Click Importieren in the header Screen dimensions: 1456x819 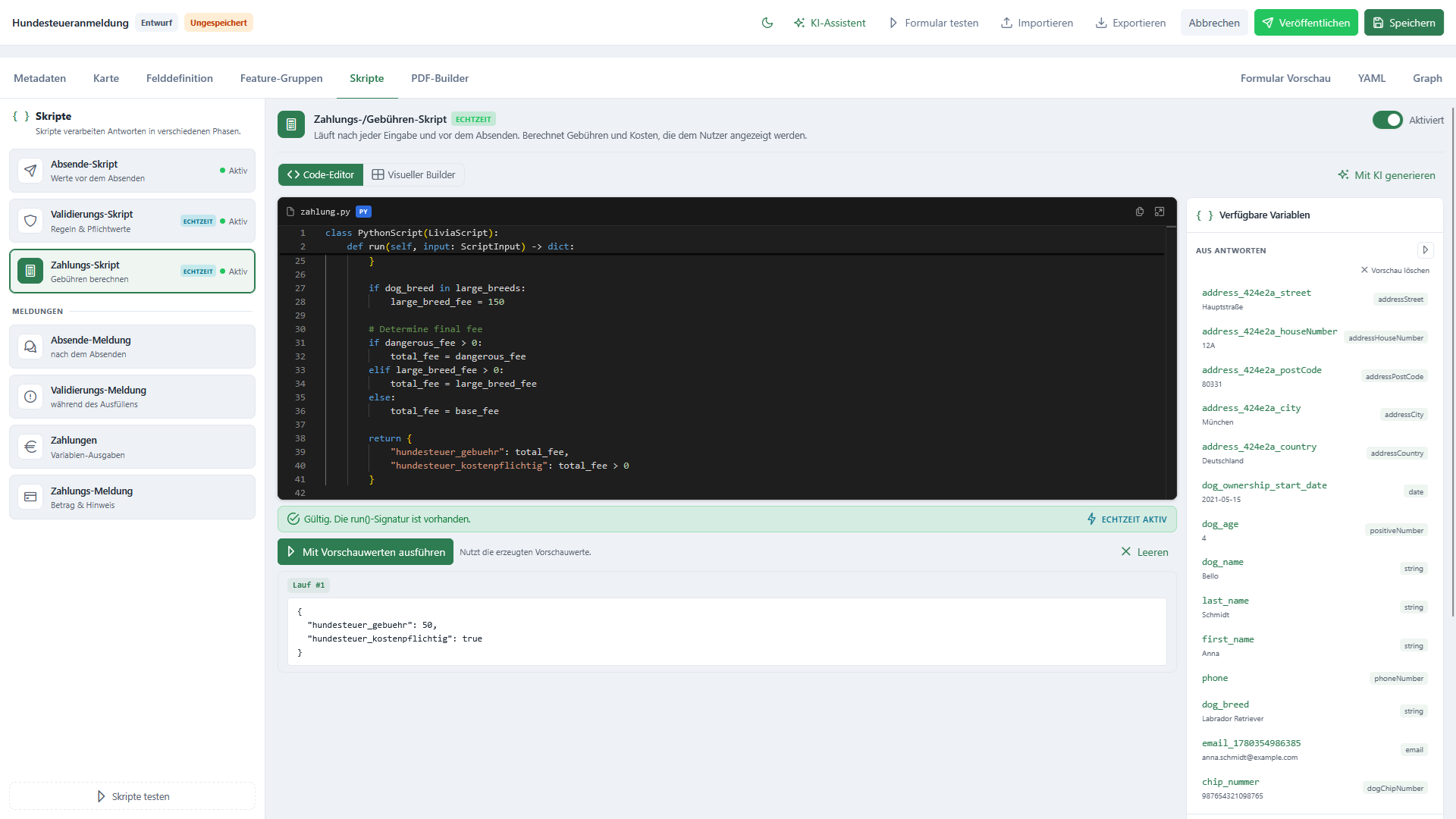(x=1037, y=23)
